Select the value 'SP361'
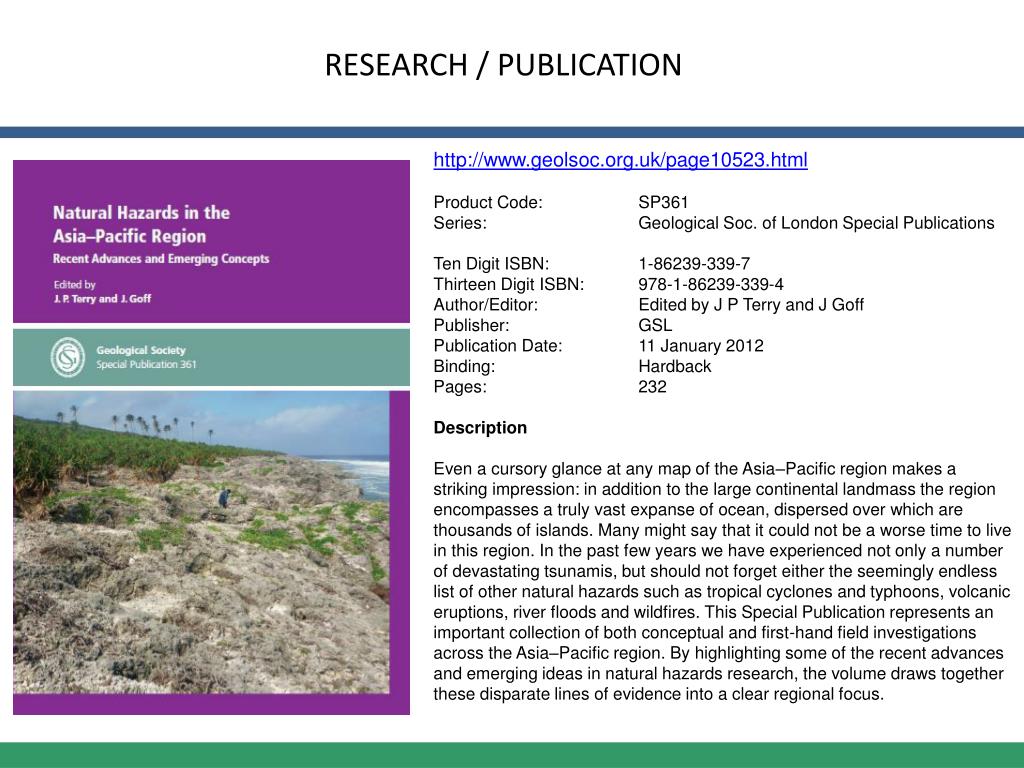This screenshot has height=768, width=1024. [x=663, y=202]
